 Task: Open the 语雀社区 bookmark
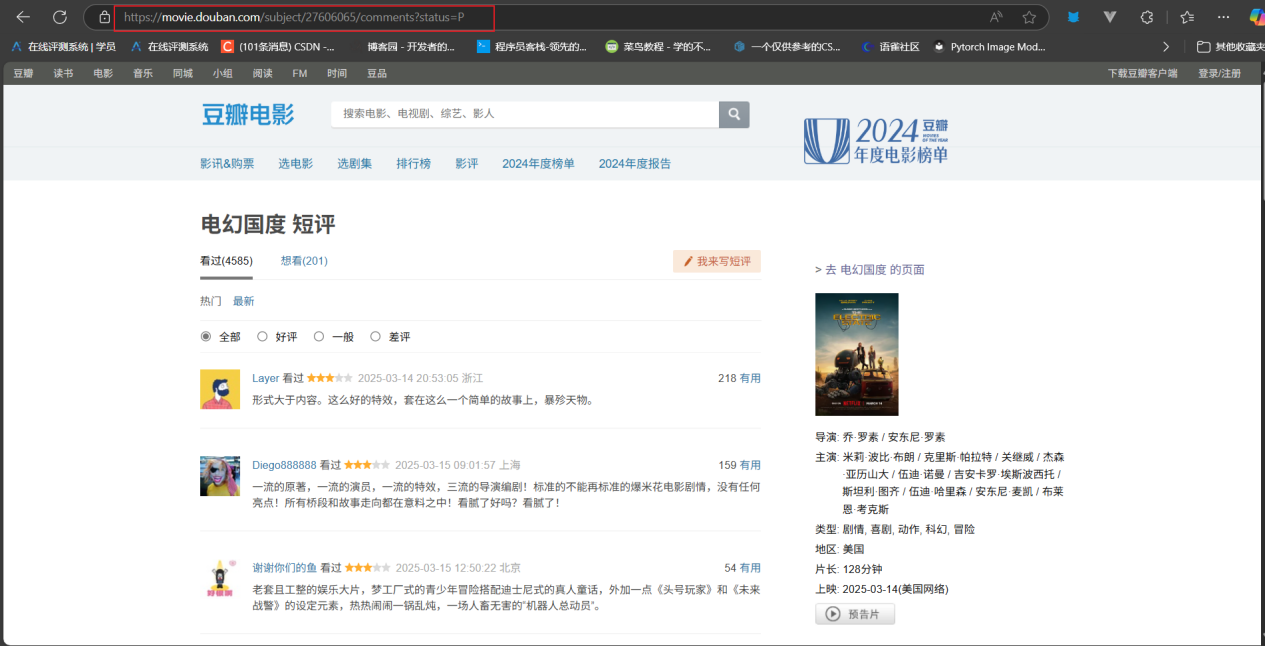click(x=890, y=46)
